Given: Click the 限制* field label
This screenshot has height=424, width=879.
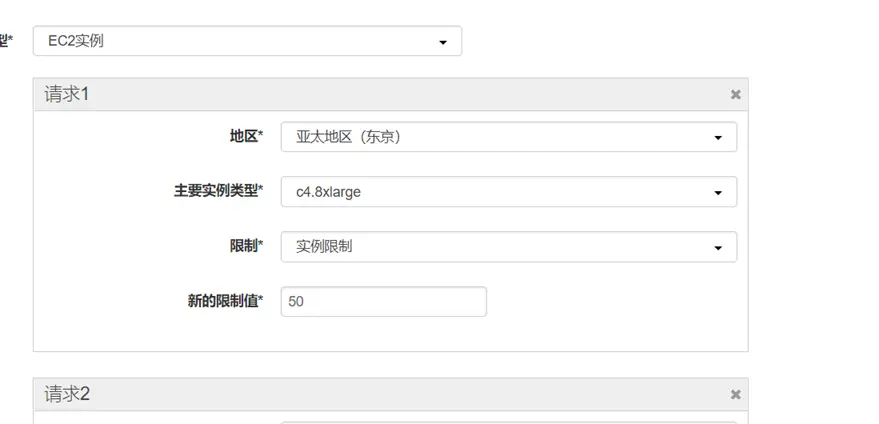Looking at the screenshot, I should click(x=247, y=246).
